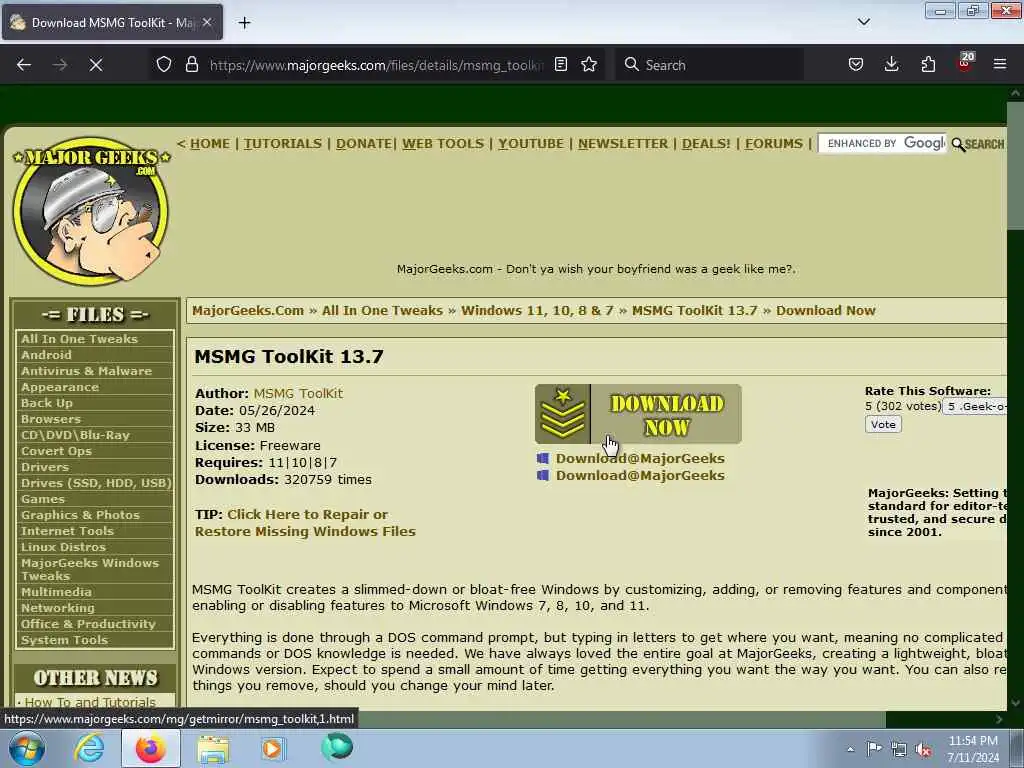Close the Download MSMG ToolKit tab
This screenshot has height=768, width=1024.
[207, 22]
